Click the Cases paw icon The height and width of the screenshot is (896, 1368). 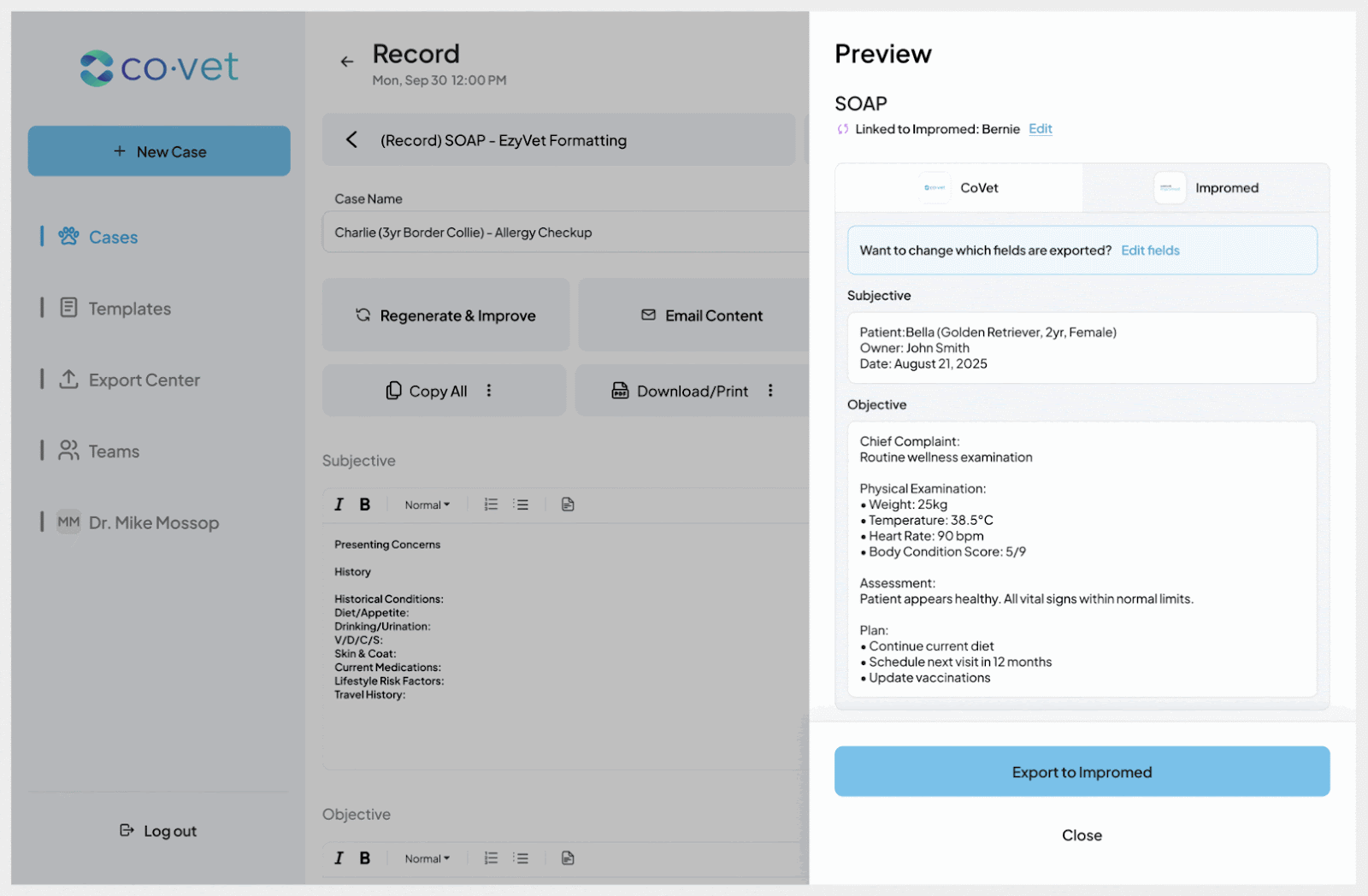click(x=68, y=236)
